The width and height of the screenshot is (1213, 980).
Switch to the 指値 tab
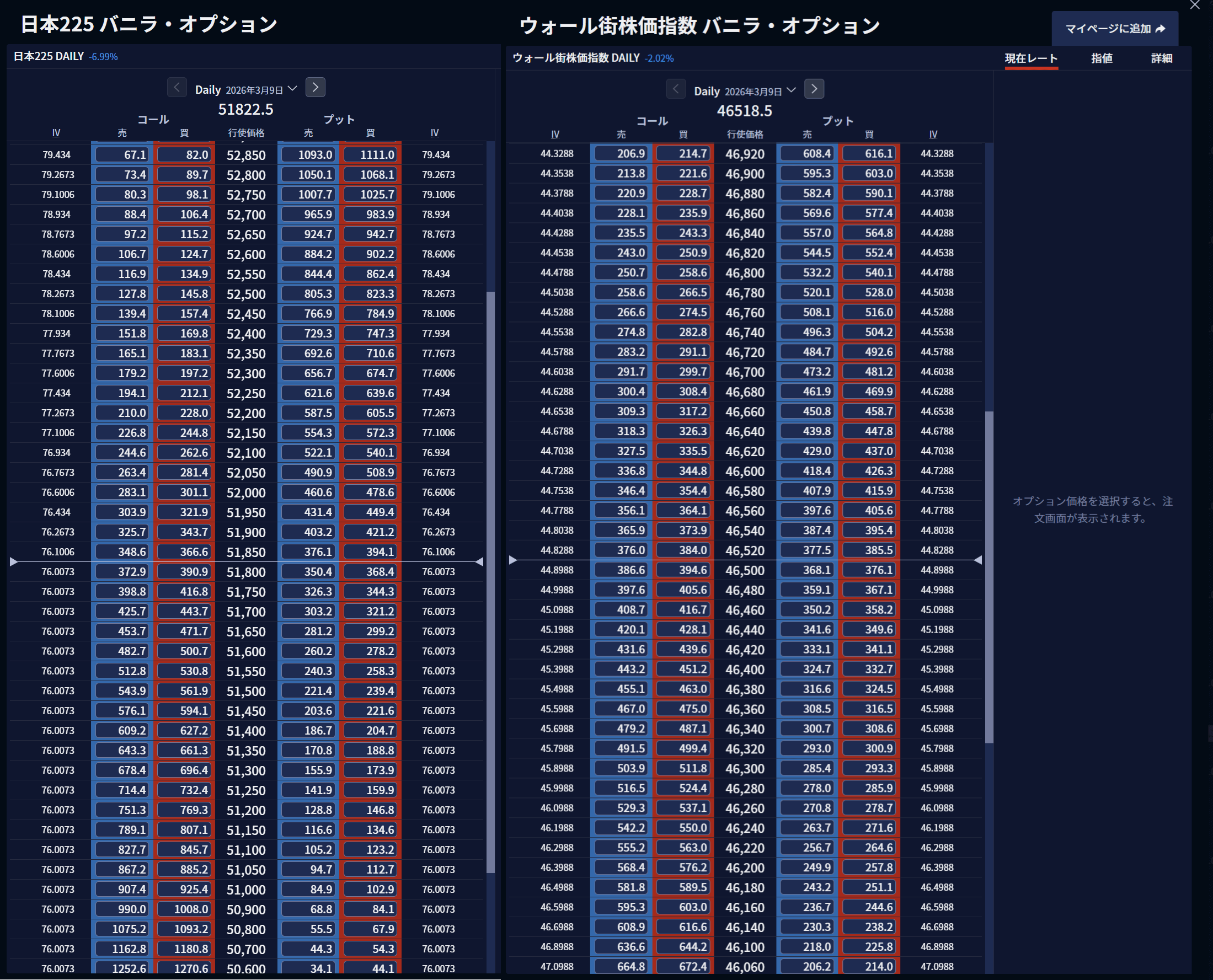click(1102, 58)
